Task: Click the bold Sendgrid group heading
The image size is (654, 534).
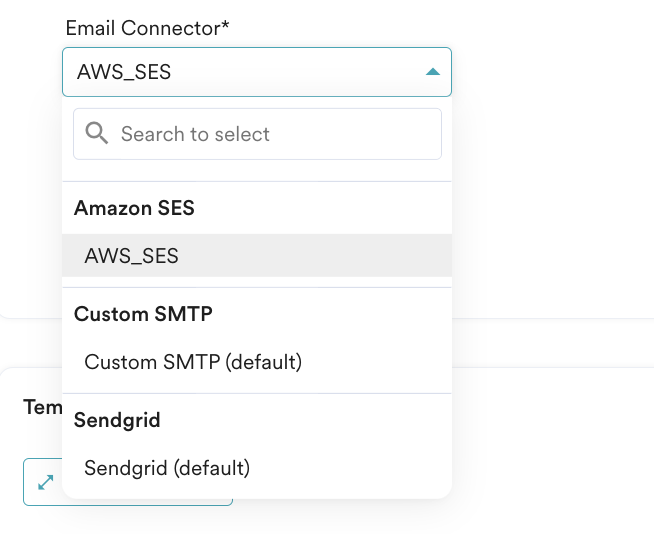Action: click(117, 420)
